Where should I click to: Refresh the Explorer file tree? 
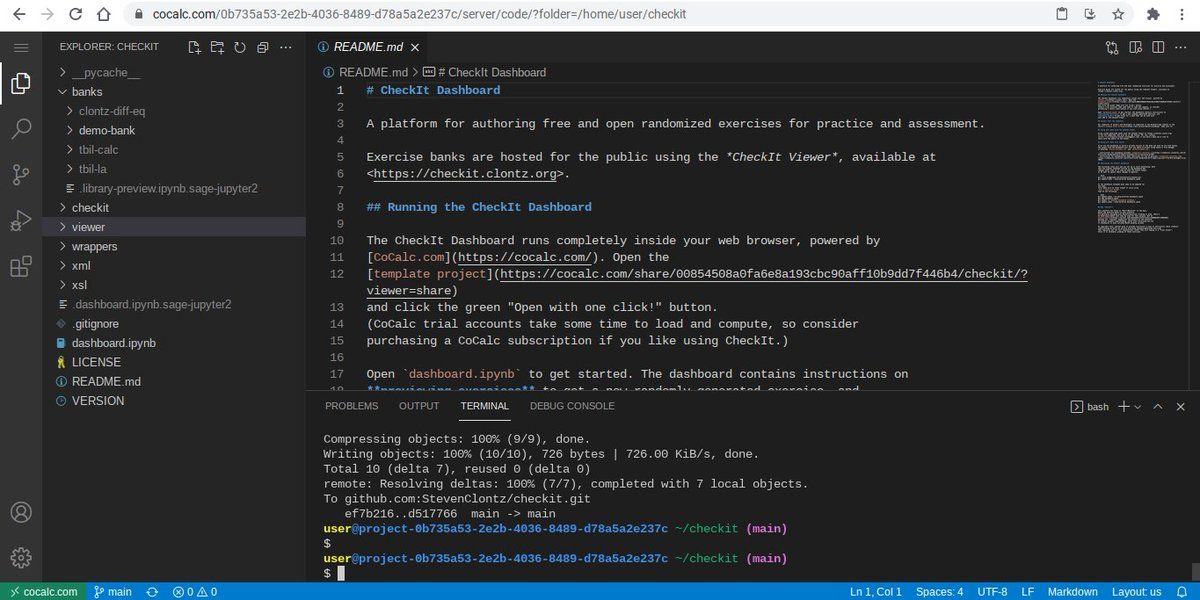point(240,47)
